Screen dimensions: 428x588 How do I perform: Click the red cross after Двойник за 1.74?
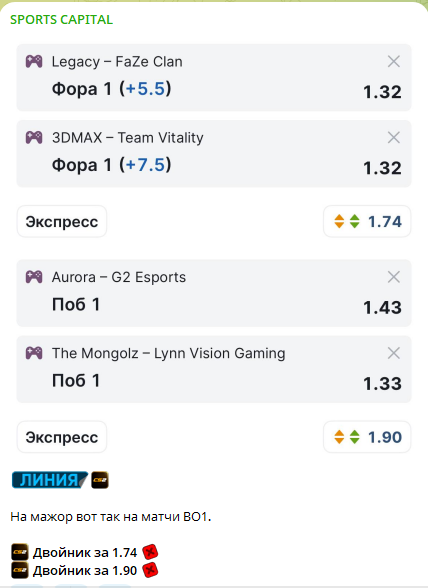[150, 552]
